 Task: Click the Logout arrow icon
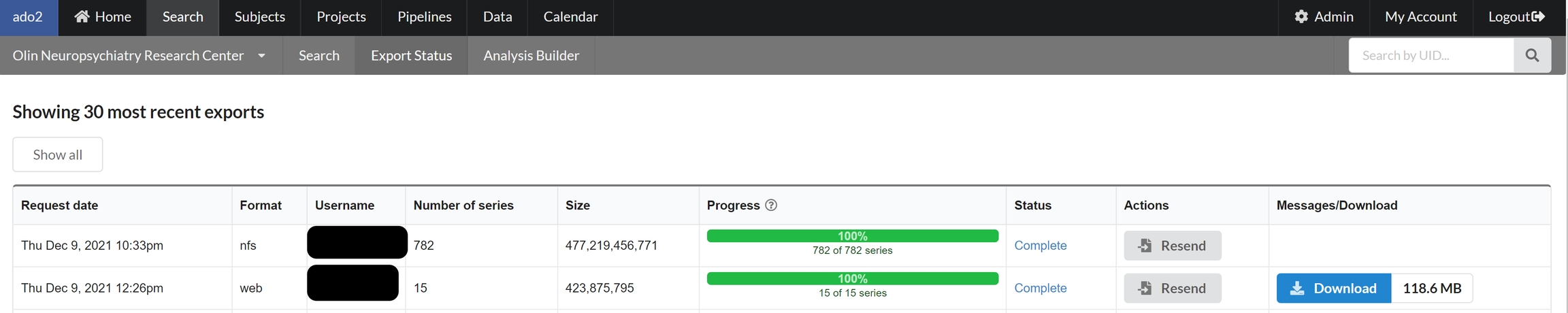pos(1538,17)
